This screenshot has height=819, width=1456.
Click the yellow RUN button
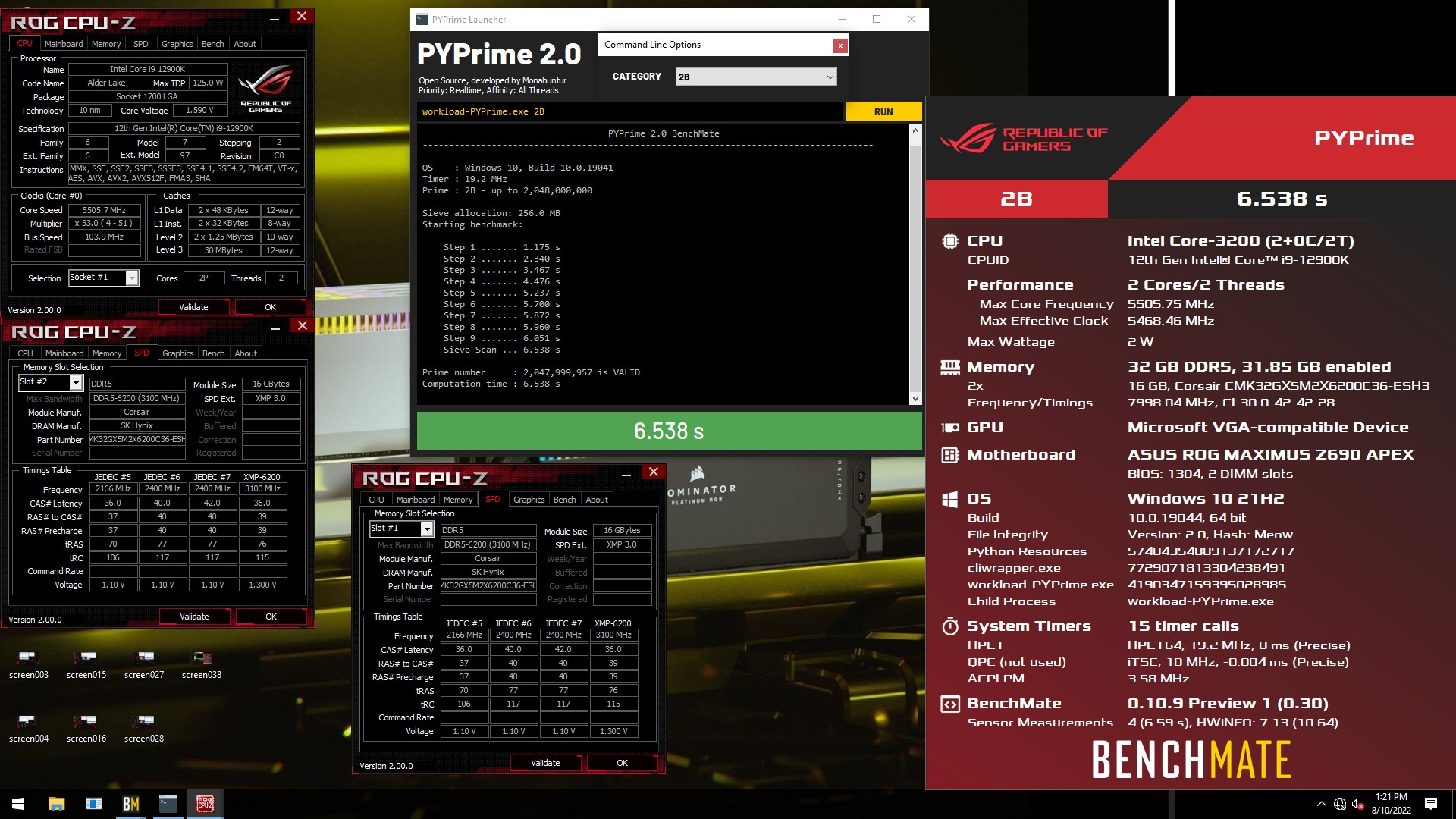[x=883, y=111]
